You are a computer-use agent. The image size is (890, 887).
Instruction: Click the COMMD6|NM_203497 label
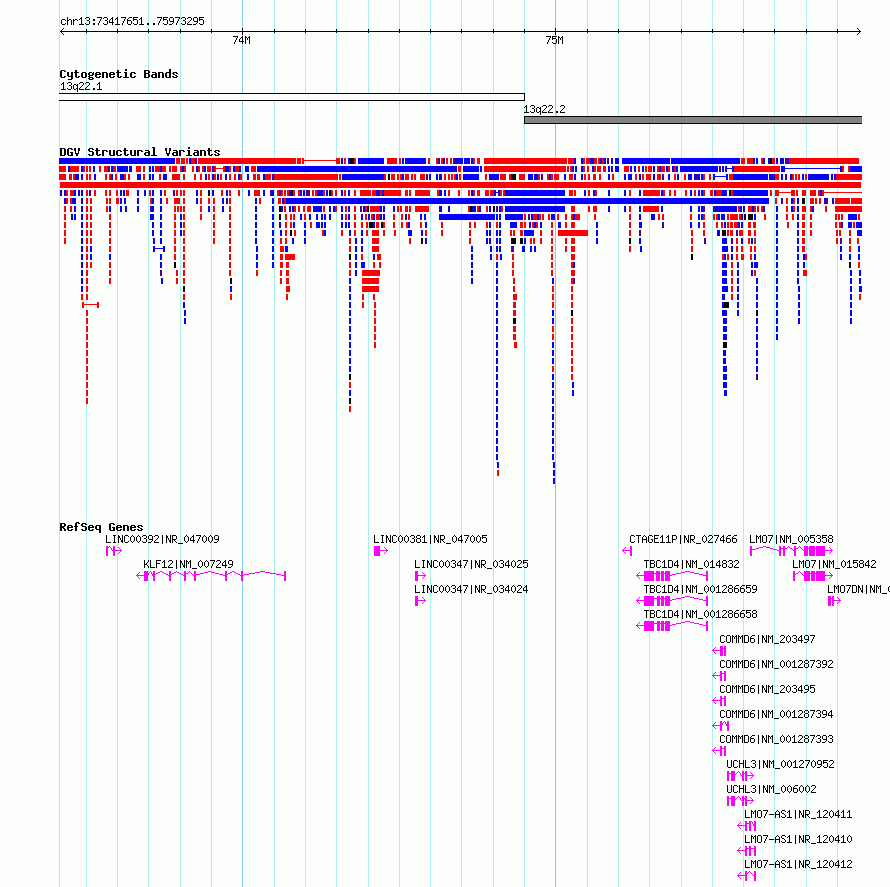(767, 639)
